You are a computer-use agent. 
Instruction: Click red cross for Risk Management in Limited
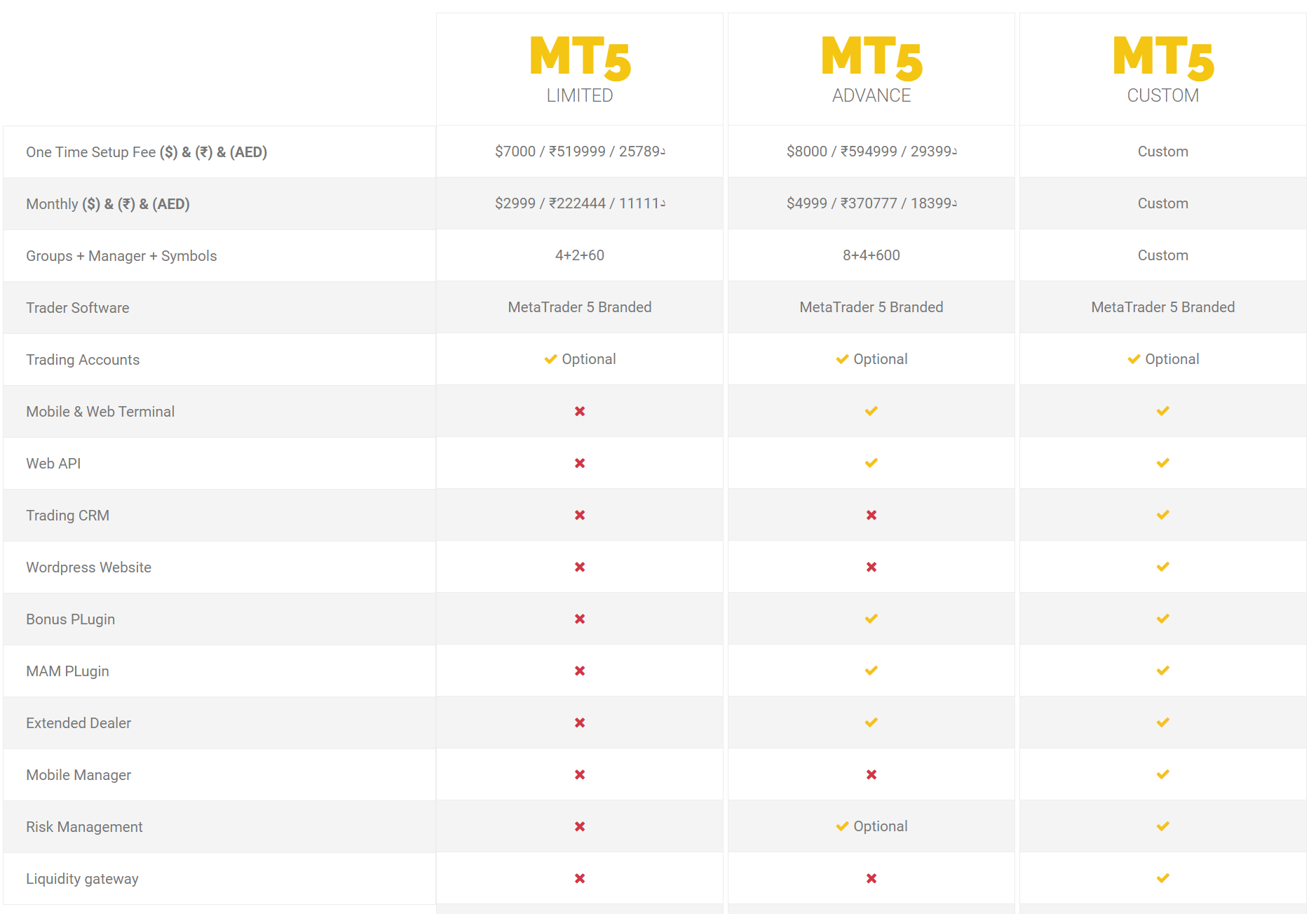click(x=580, y=826)
